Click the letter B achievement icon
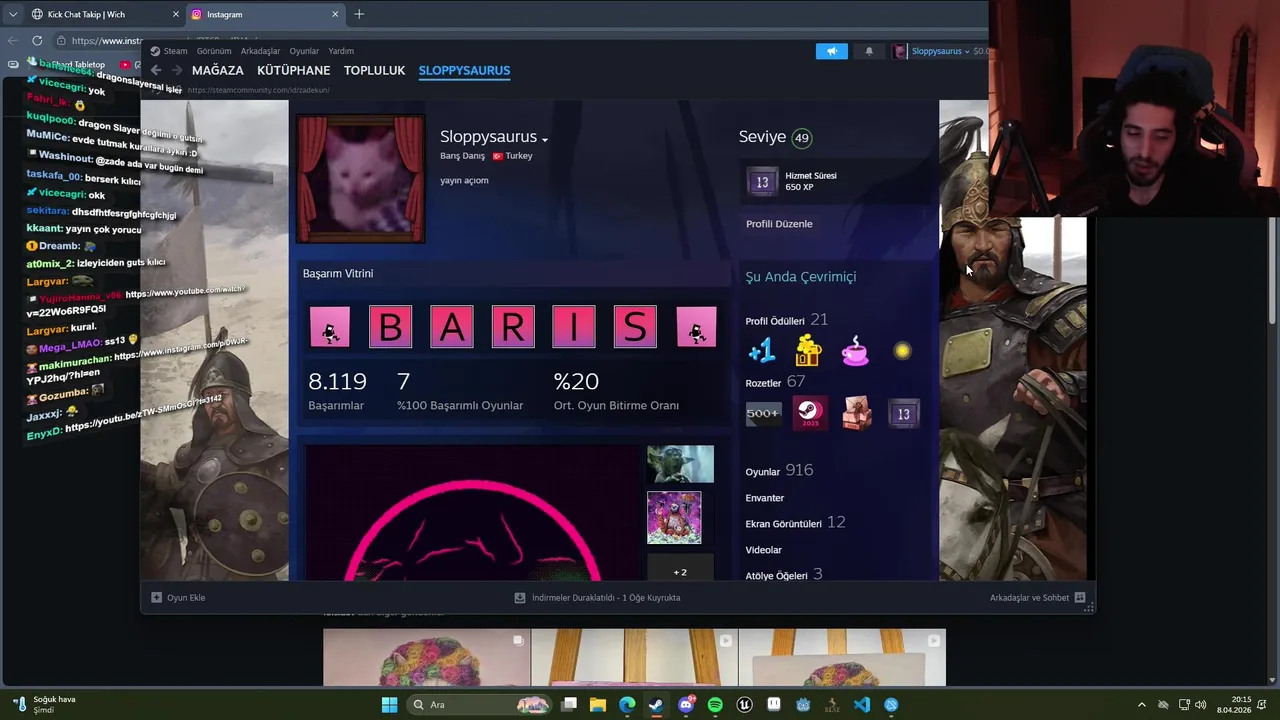The width and height of the screenshot is (1280, 720). tap(390, 327)
